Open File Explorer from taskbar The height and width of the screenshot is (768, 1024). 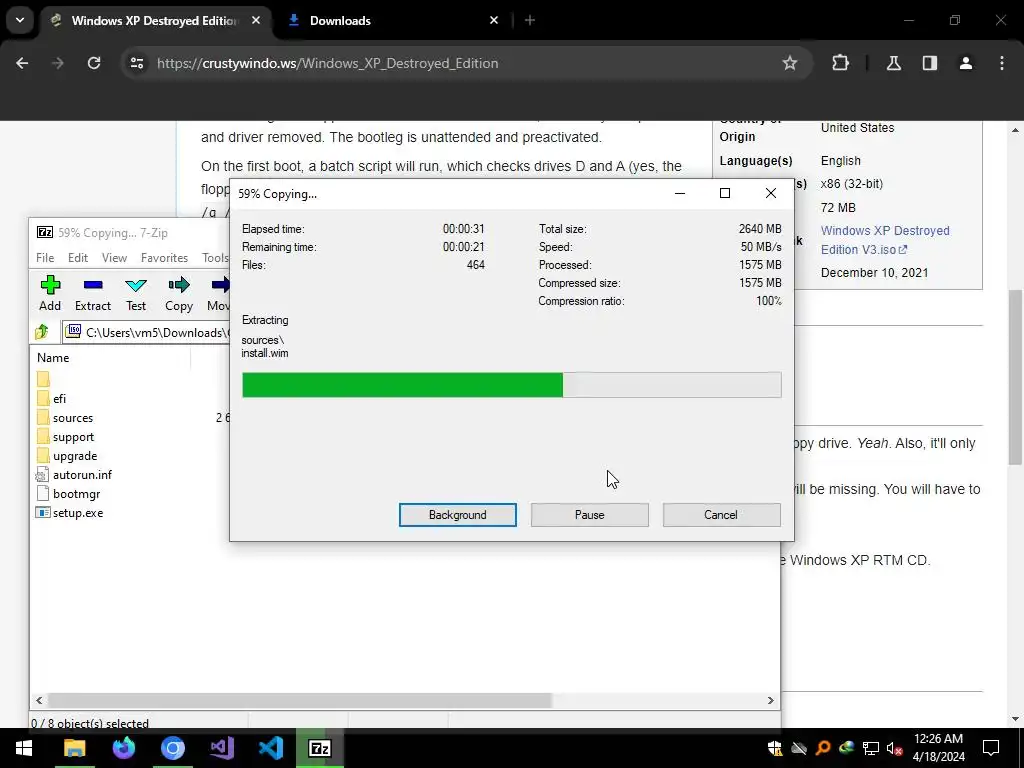pyautogui.click(x=74, y=748)
